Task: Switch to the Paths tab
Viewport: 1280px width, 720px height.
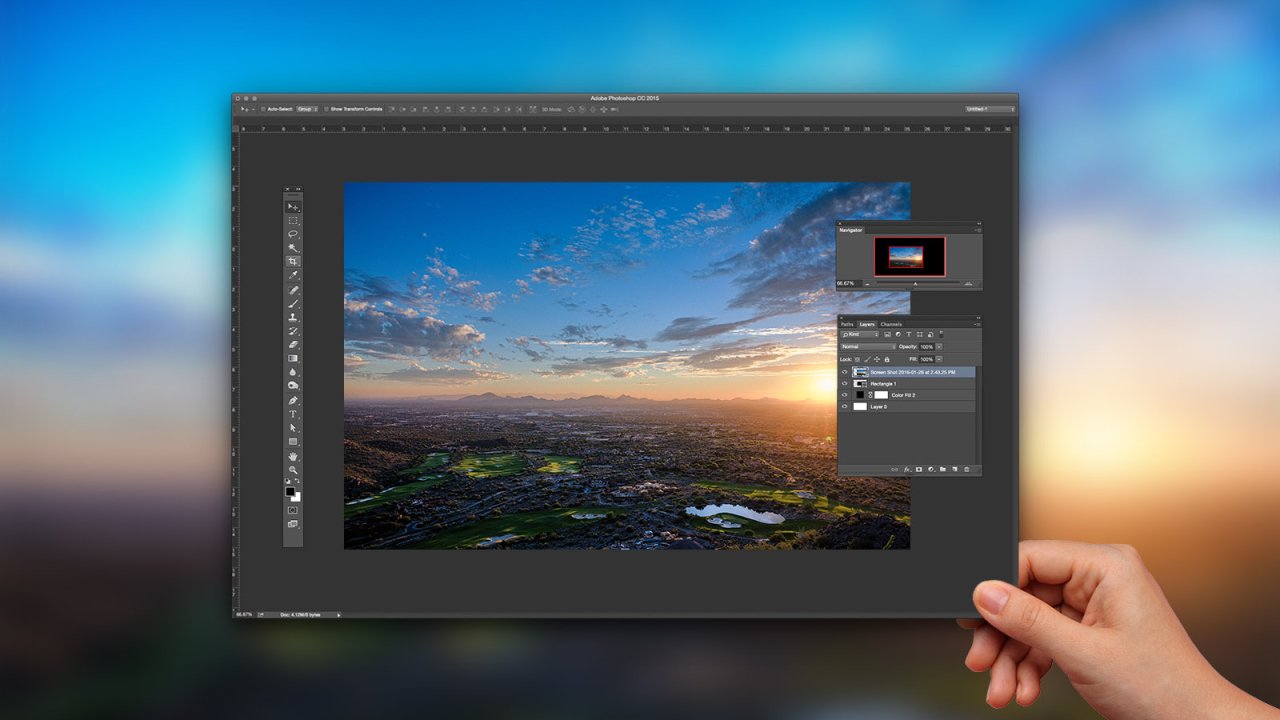Action: point(847,324)
